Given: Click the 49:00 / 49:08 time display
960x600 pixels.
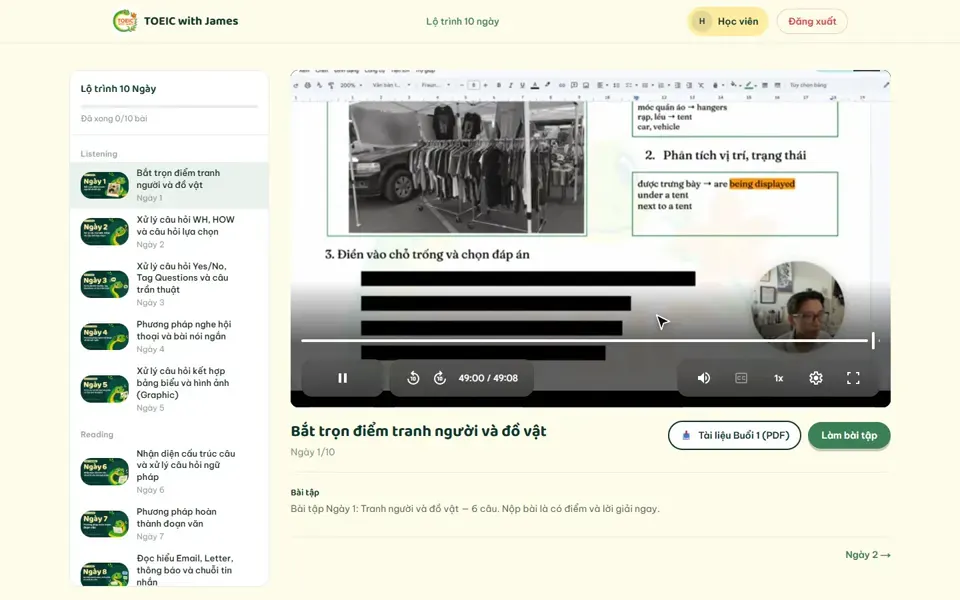Looking at the screenshot, I should pyautogui.click(x=488, y=378).
